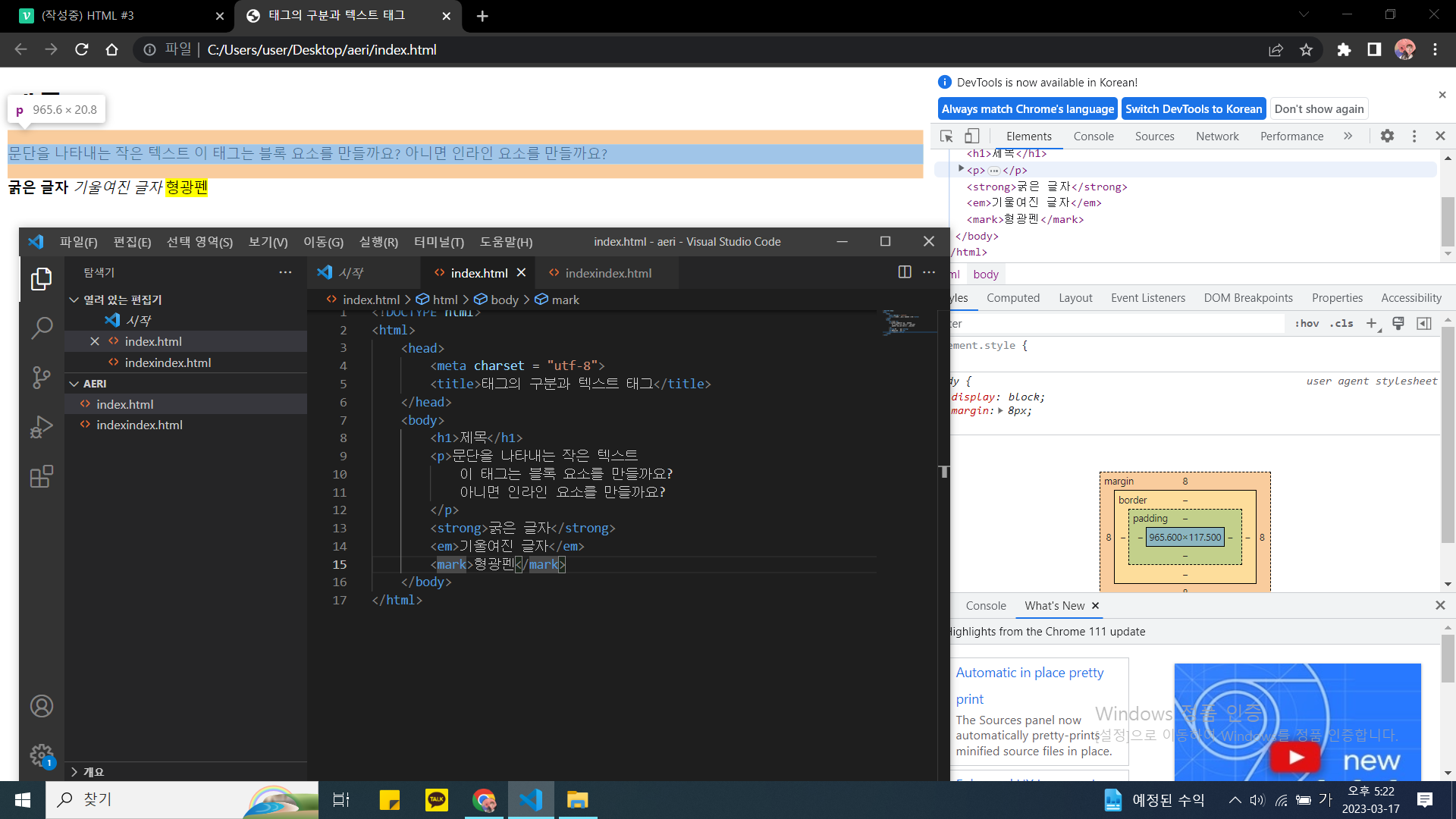Open Source Control view in activity bar

point(42,377)
